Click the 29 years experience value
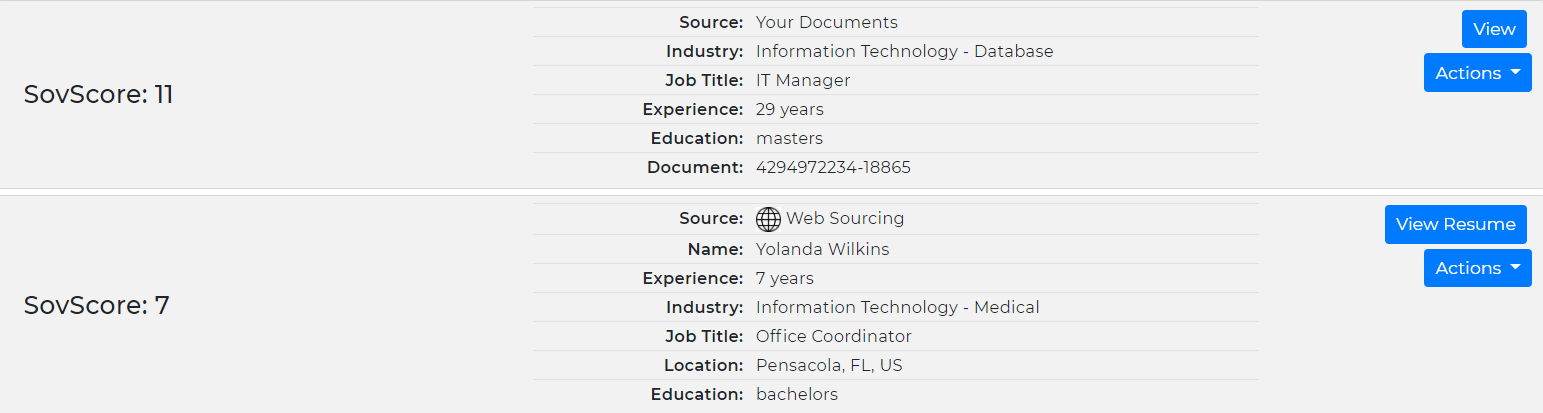The width and height of the screenshot is (1543, 413). tap(790, 109)
